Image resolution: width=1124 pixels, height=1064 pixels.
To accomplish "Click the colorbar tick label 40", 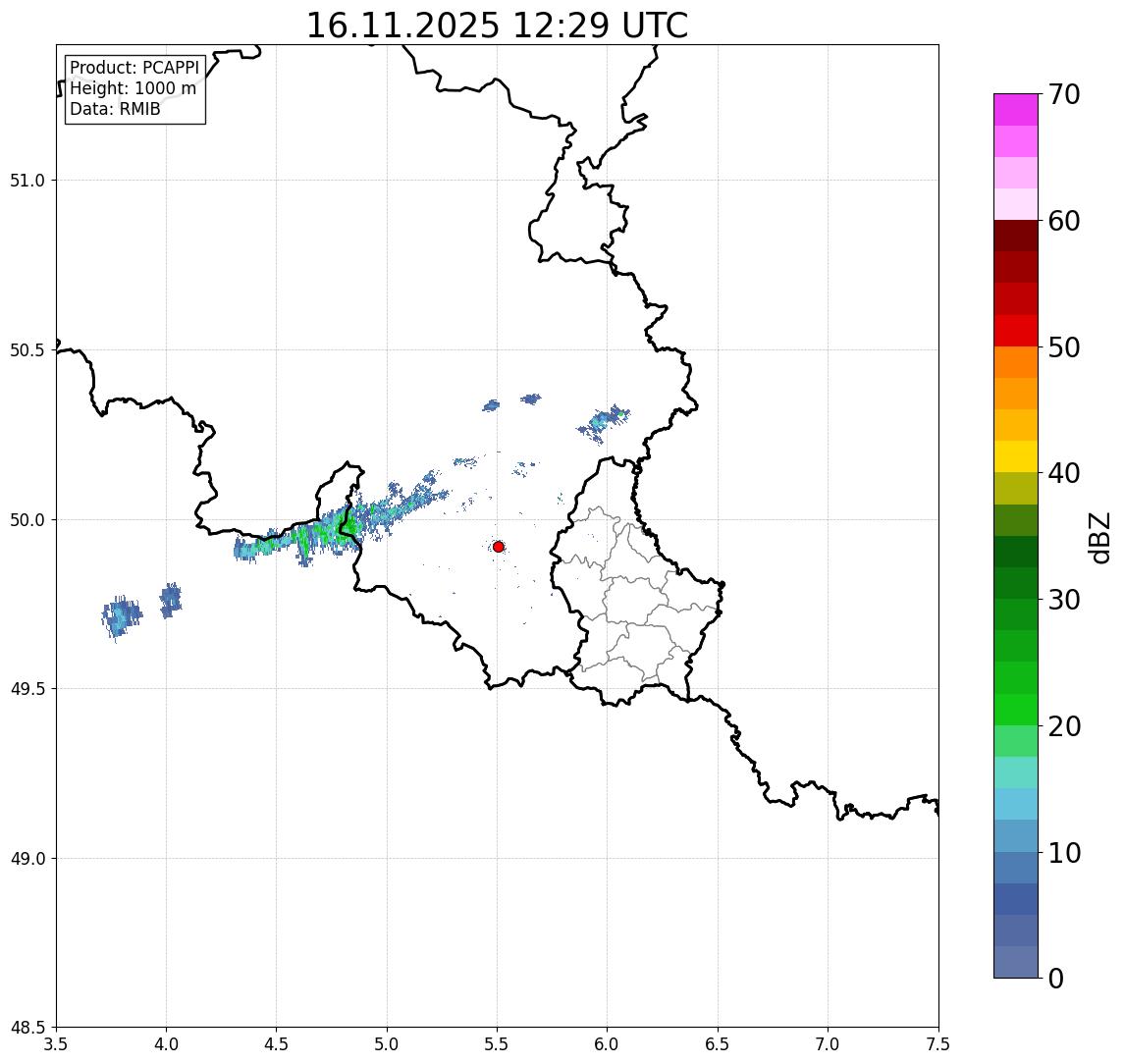I will (x=1064, y=473).
